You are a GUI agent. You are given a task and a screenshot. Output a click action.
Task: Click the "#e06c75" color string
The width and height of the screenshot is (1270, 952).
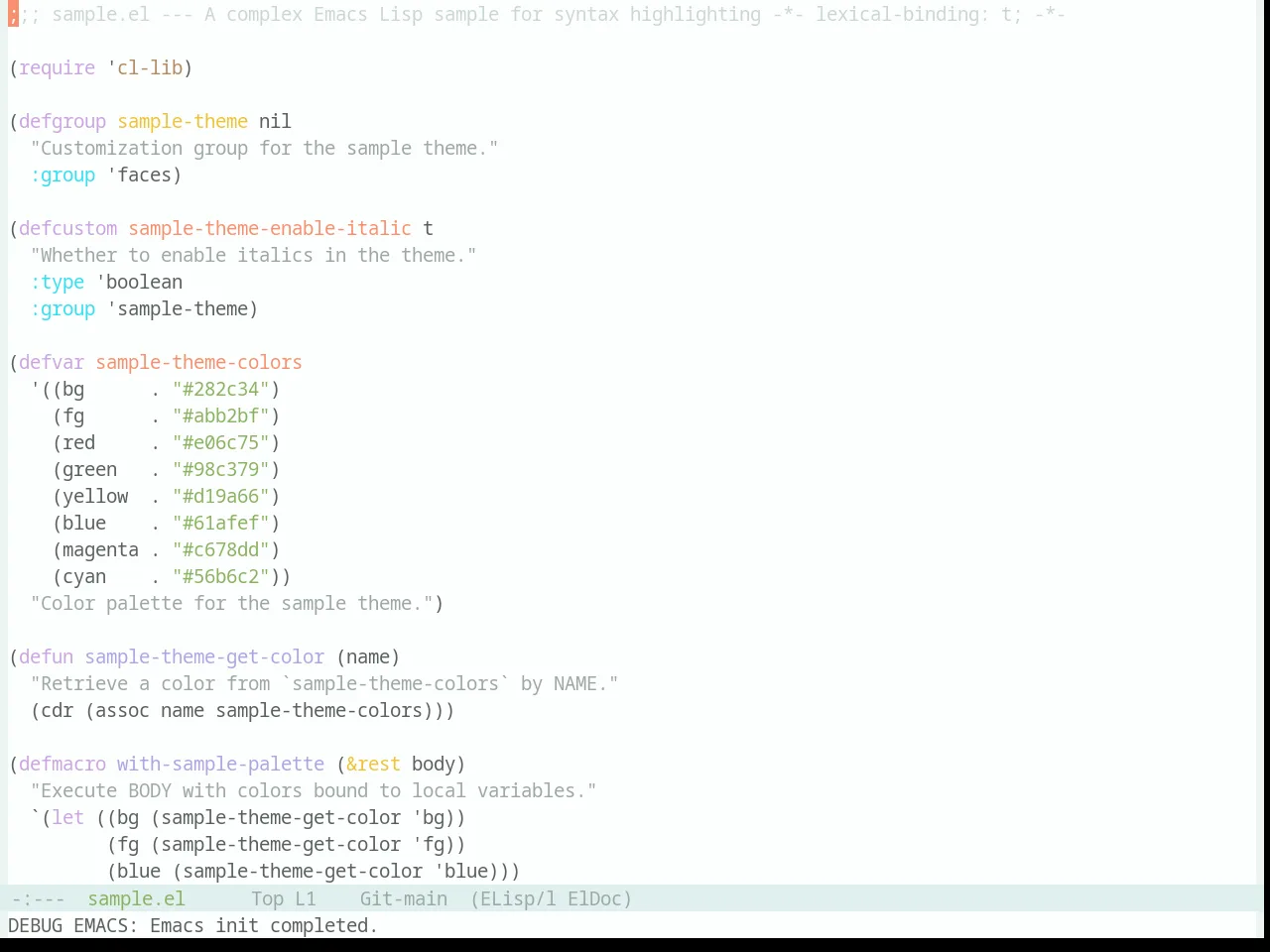[221, 442]
